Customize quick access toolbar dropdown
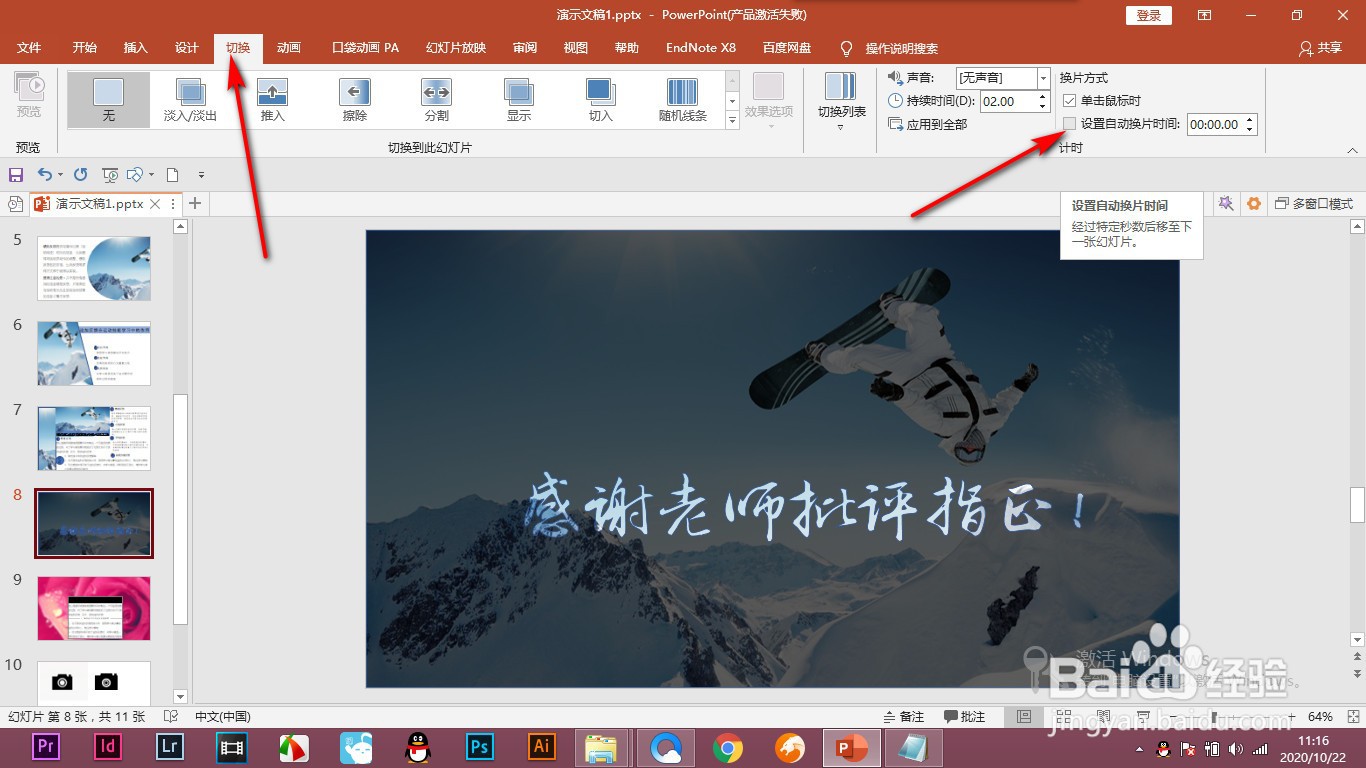This screenshot has width=1366, height=768. [201, 174]
